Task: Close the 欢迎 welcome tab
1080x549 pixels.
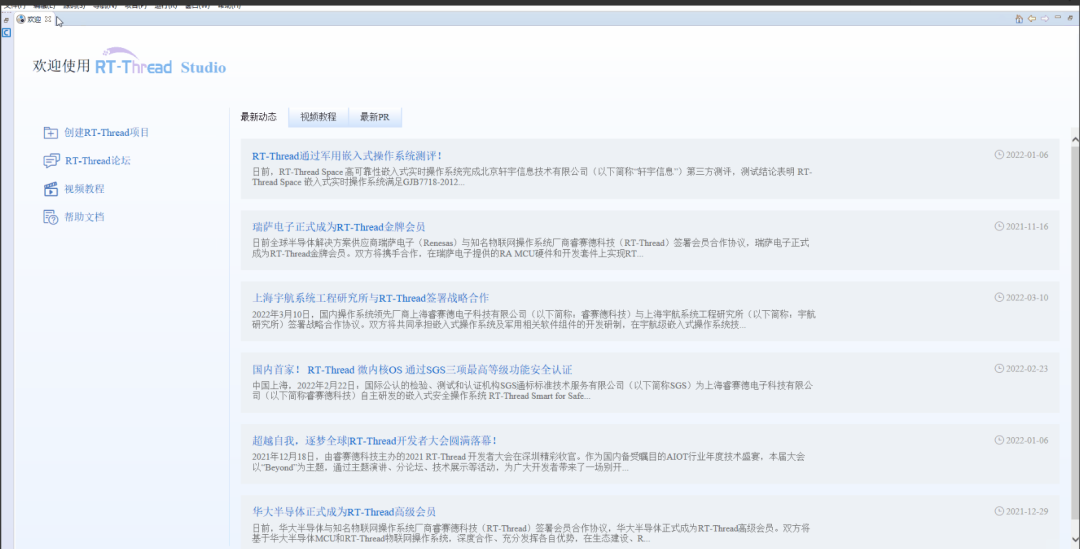Action: 48,19
